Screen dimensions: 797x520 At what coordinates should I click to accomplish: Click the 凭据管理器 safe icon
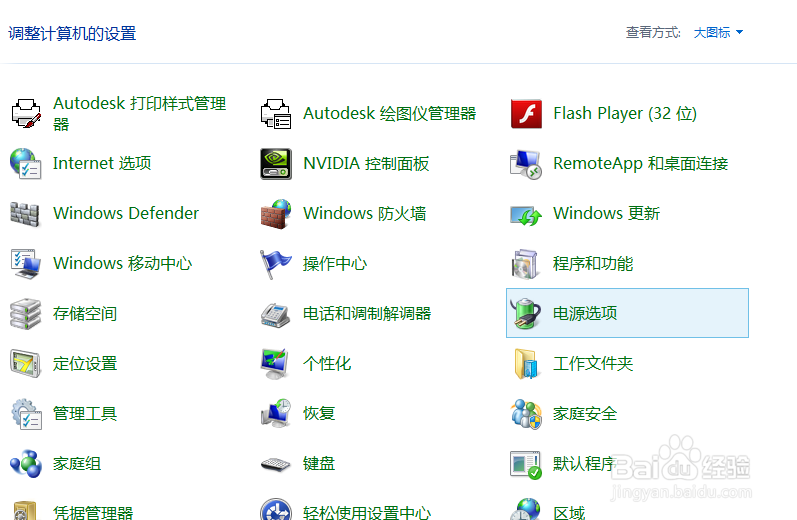25,510
